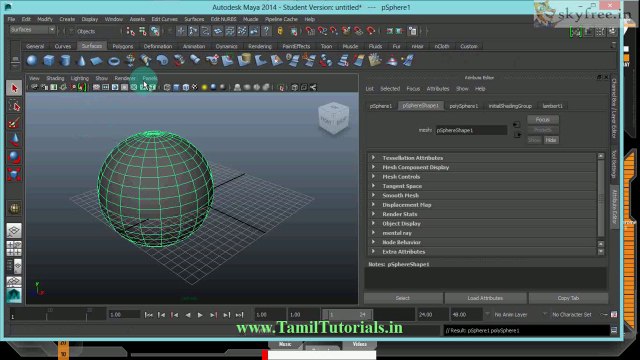
Task: Click the time slider at frame 1
Action: pos(13,315)
